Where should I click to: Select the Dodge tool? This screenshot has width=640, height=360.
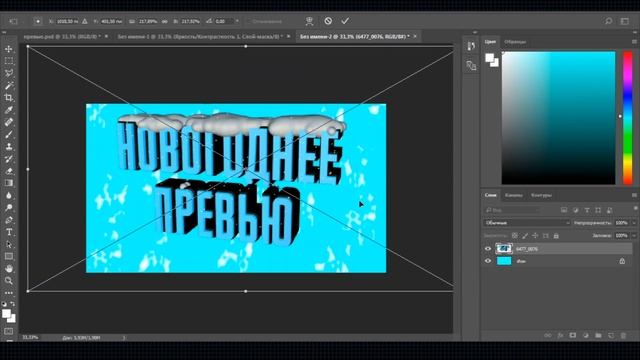[x=9, y=208]
